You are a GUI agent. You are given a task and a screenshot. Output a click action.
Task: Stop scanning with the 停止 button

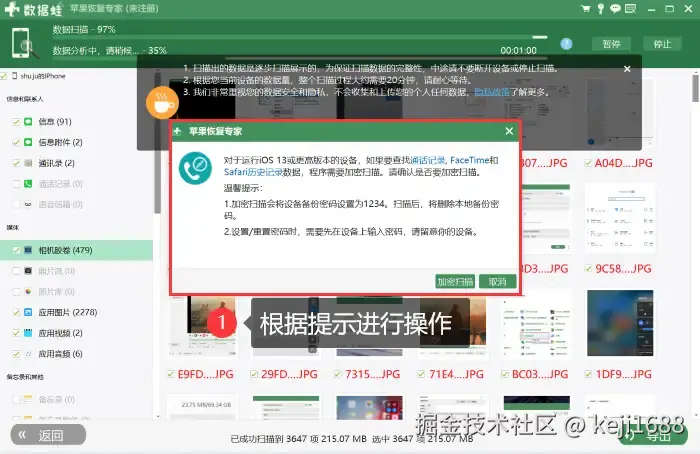tap(662, 44)
